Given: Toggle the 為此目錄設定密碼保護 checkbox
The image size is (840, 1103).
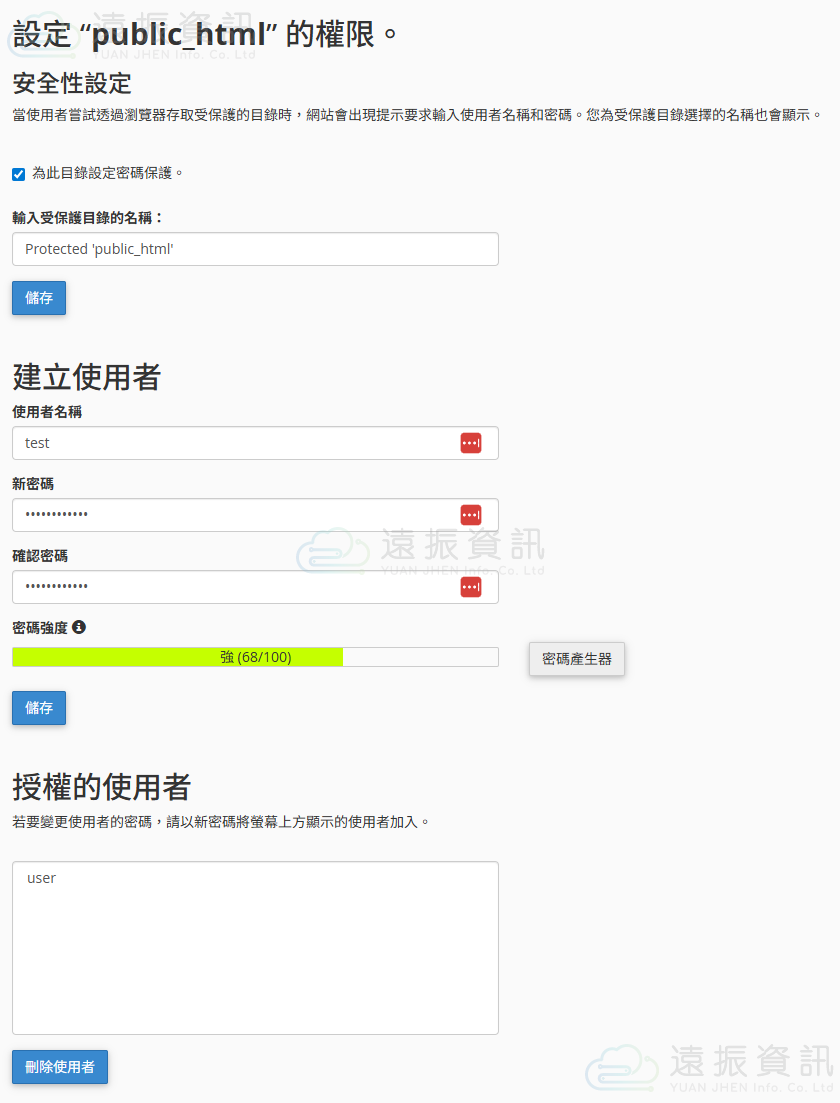Looking at the screenshot, I should [18, 174].
